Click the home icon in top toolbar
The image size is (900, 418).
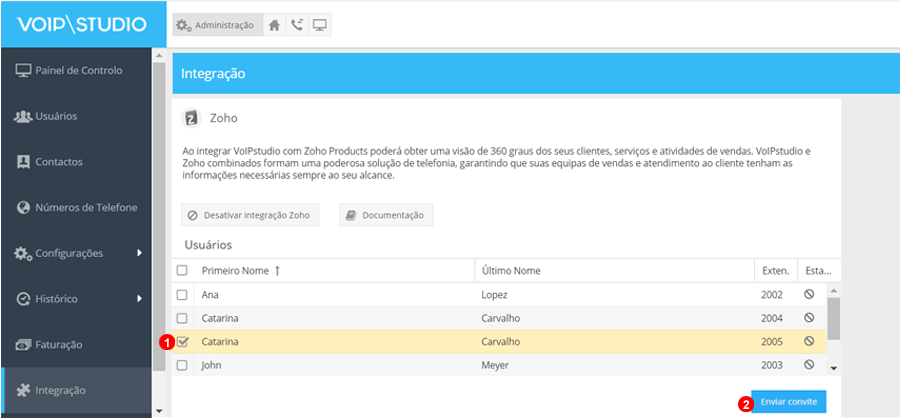click(274, 25)
